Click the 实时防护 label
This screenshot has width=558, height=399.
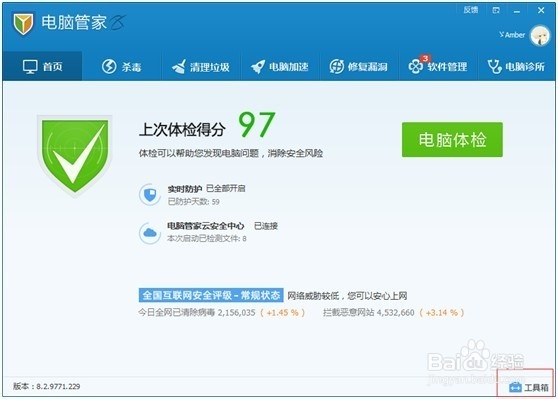pos(185,189)
